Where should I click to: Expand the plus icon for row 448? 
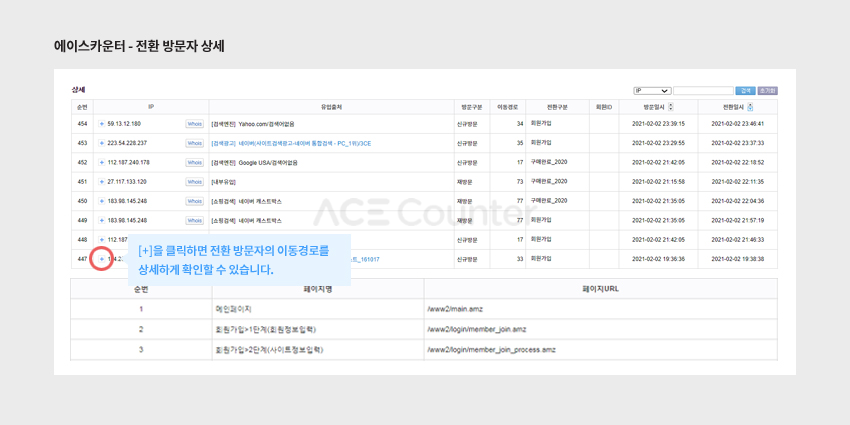pos(101,240)
